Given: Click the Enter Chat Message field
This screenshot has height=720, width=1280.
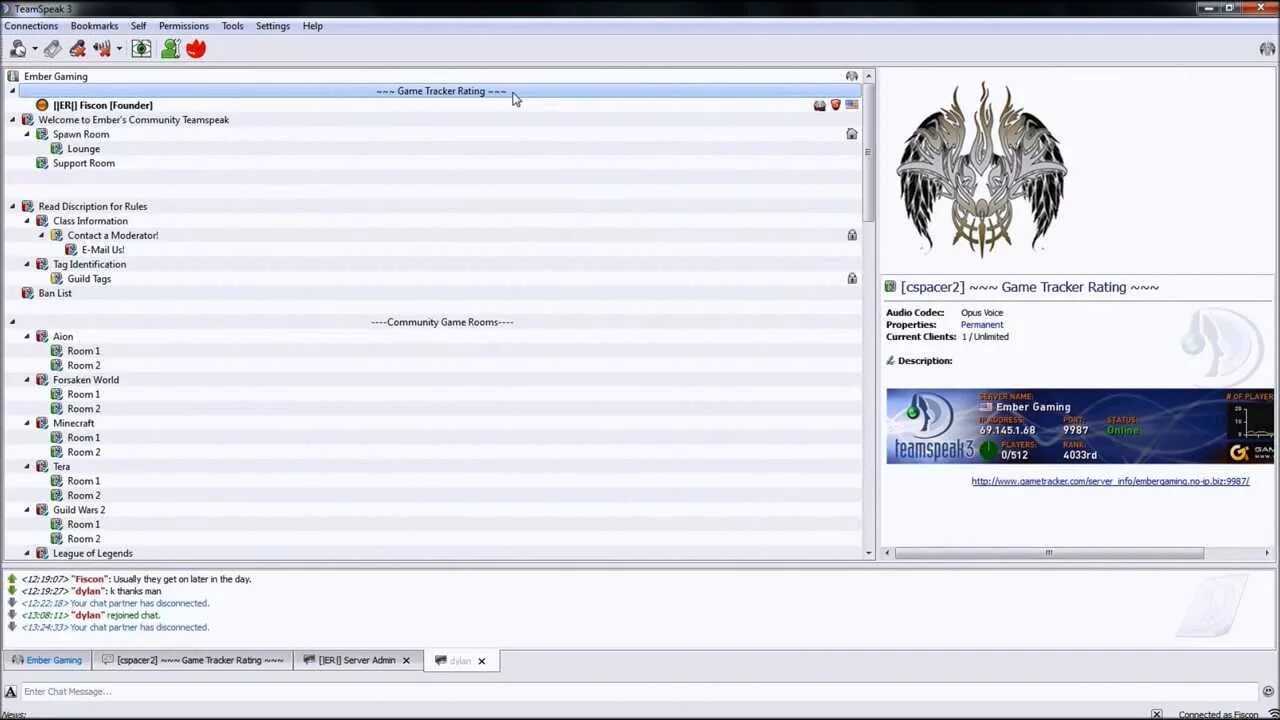Looking at the screenshot, I should click(640, 691).
